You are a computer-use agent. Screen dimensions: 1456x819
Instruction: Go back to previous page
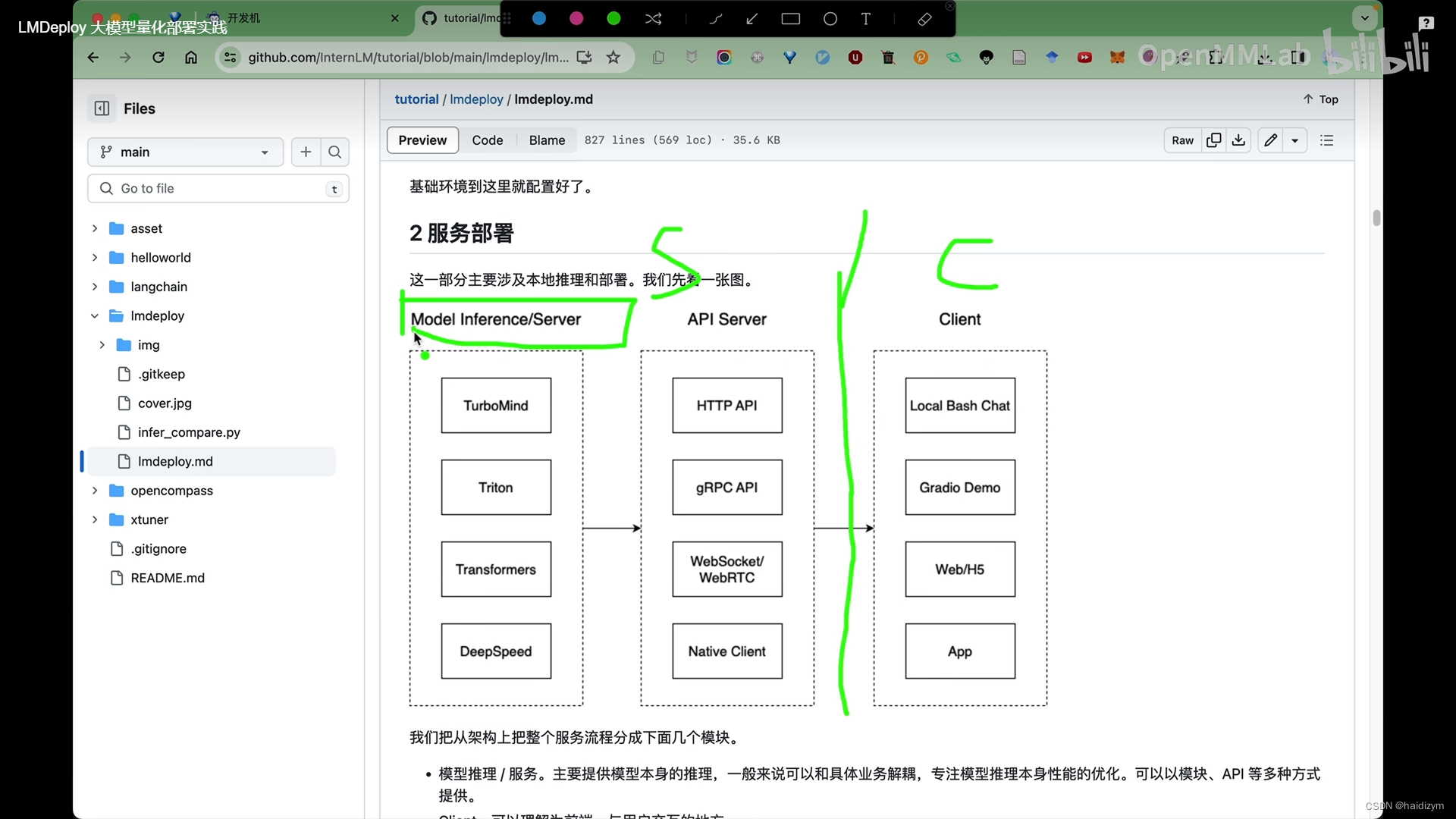(x=93, y=58)
